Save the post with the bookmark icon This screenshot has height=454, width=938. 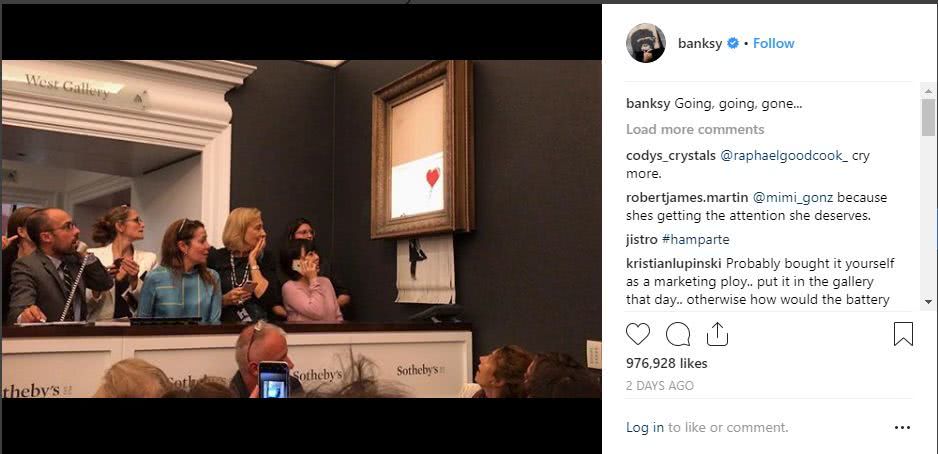coord(903,334)
